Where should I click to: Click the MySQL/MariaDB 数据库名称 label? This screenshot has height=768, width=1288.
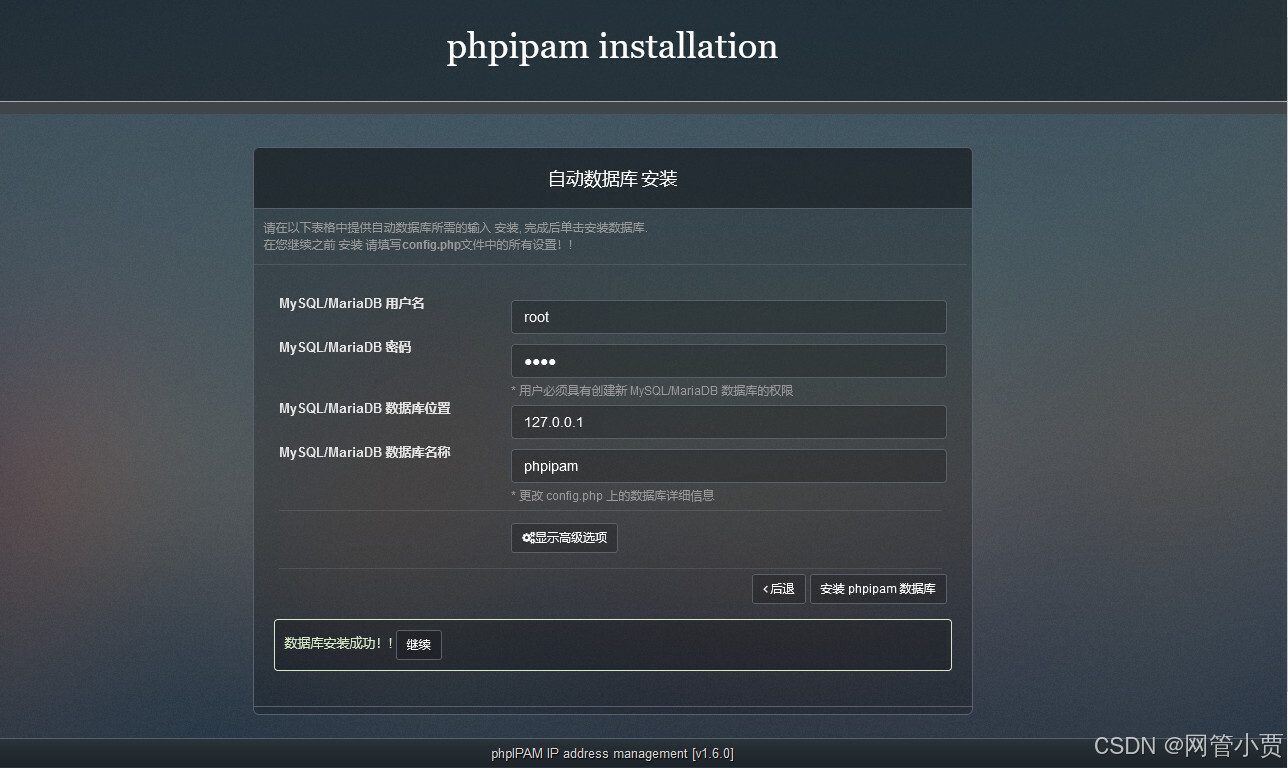click(x=365, y=452)
